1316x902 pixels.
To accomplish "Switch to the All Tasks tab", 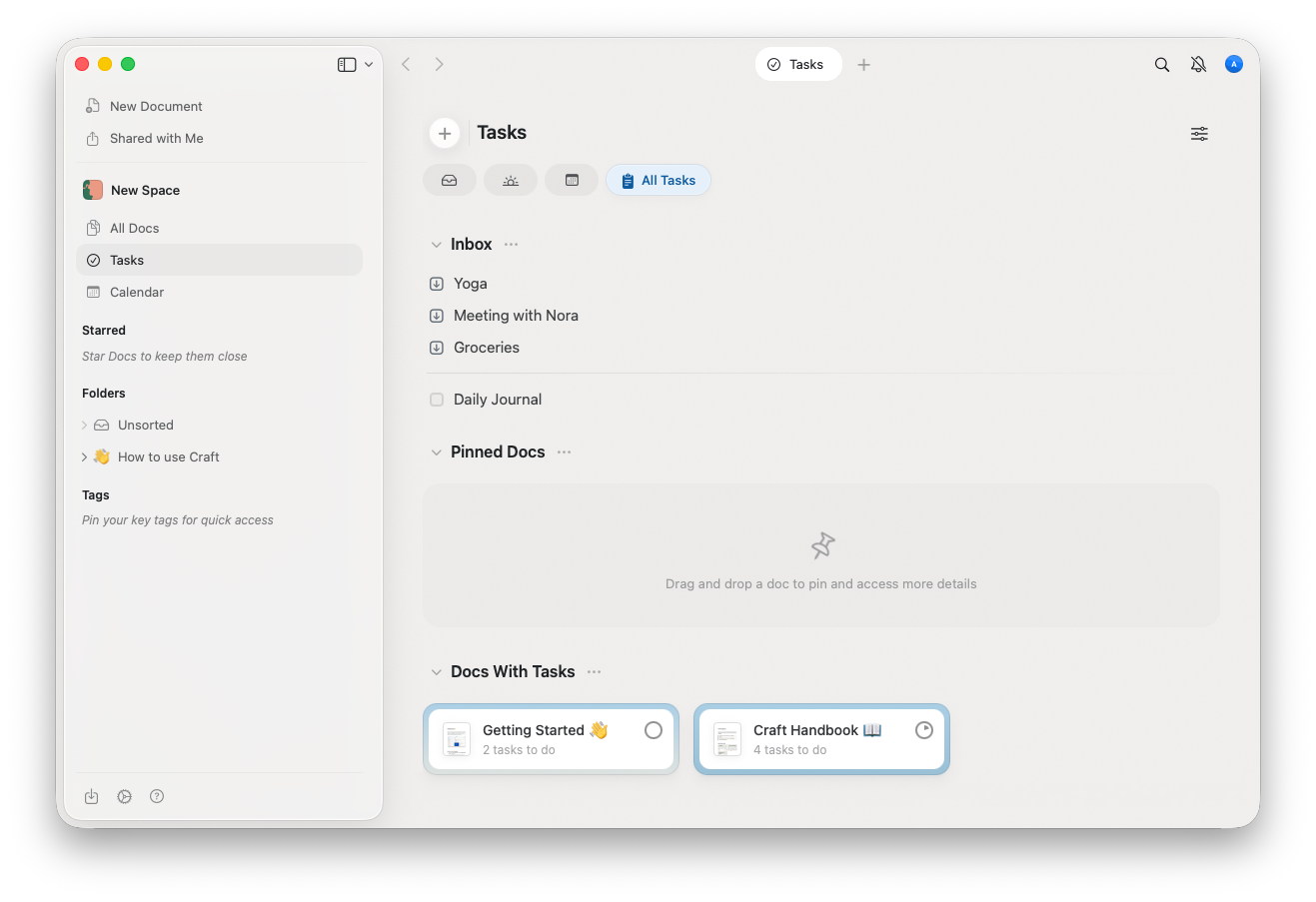I will click(658, 180).
